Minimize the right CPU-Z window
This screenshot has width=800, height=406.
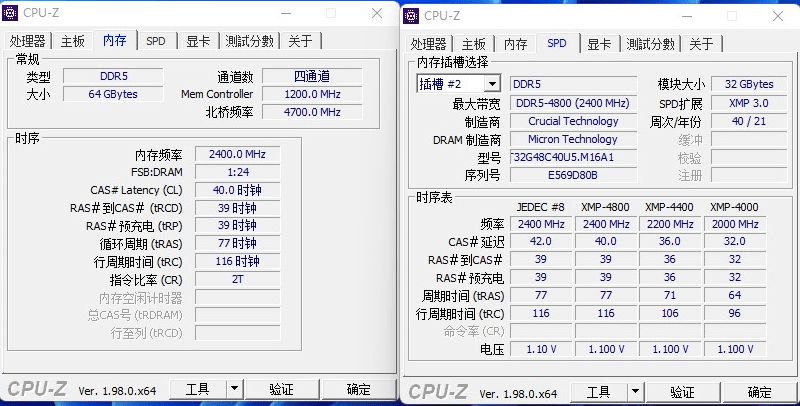pos(687,16)
